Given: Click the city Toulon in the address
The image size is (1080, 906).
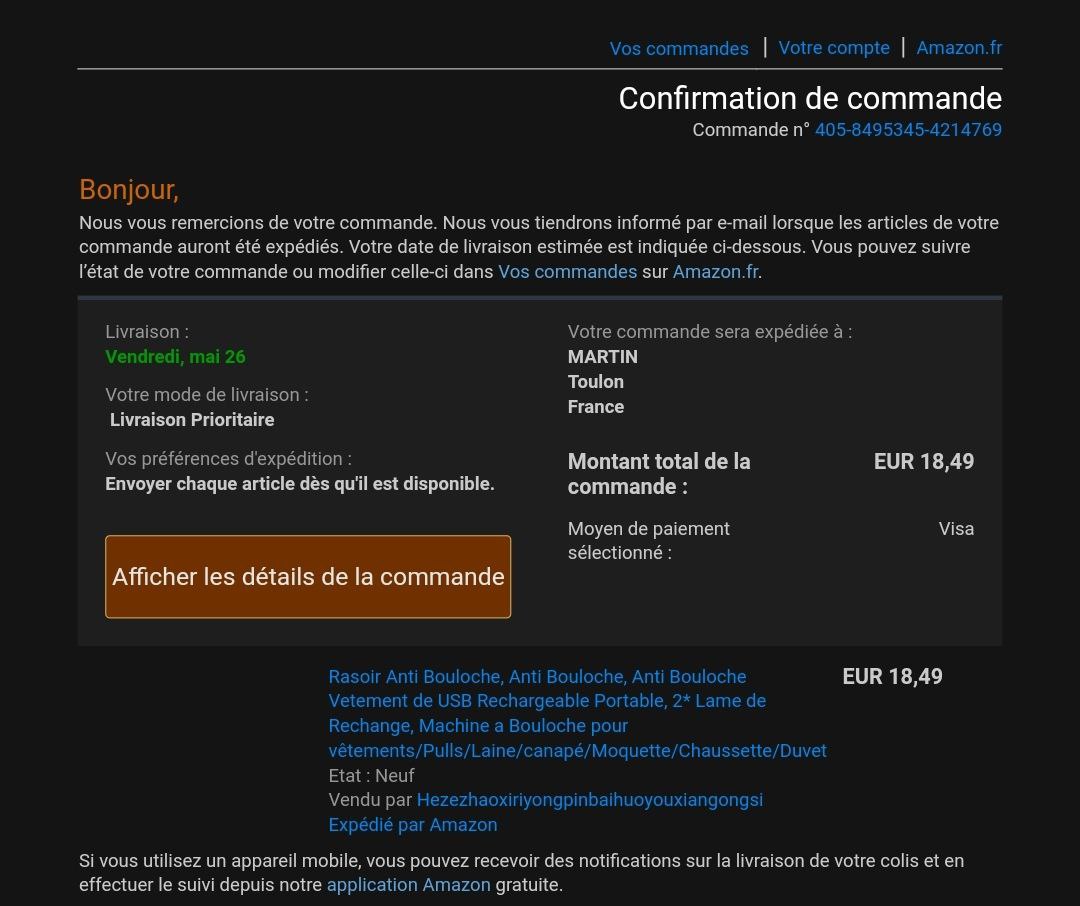Looking at the screenshot, I should [596, 382].
